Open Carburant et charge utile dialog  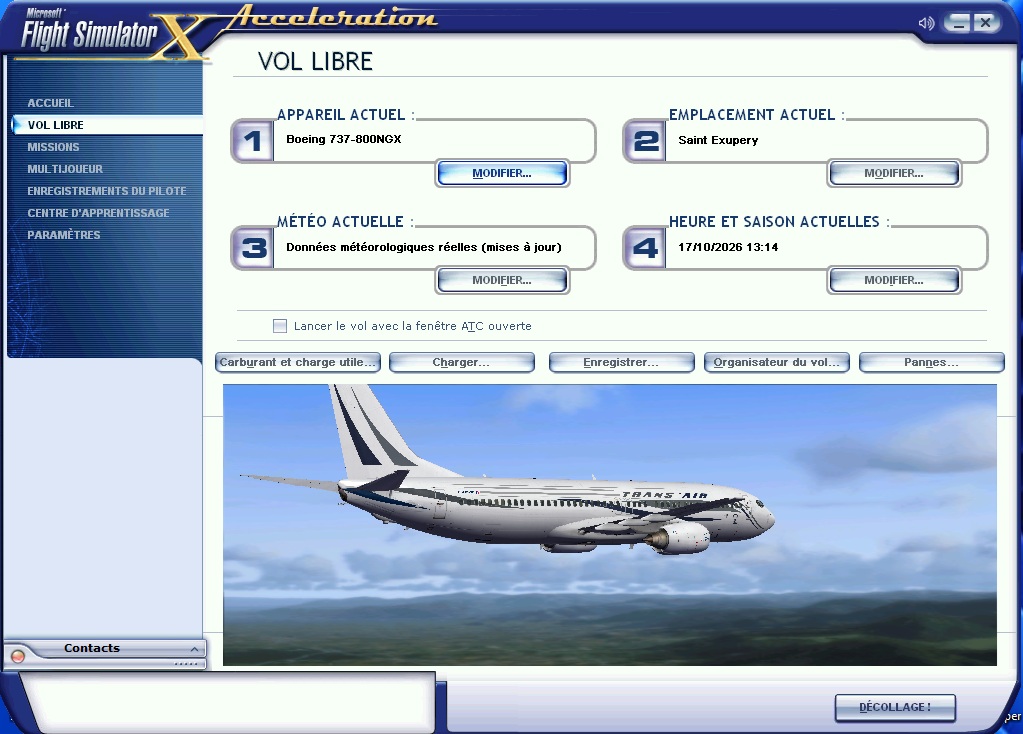coord(298,362)
